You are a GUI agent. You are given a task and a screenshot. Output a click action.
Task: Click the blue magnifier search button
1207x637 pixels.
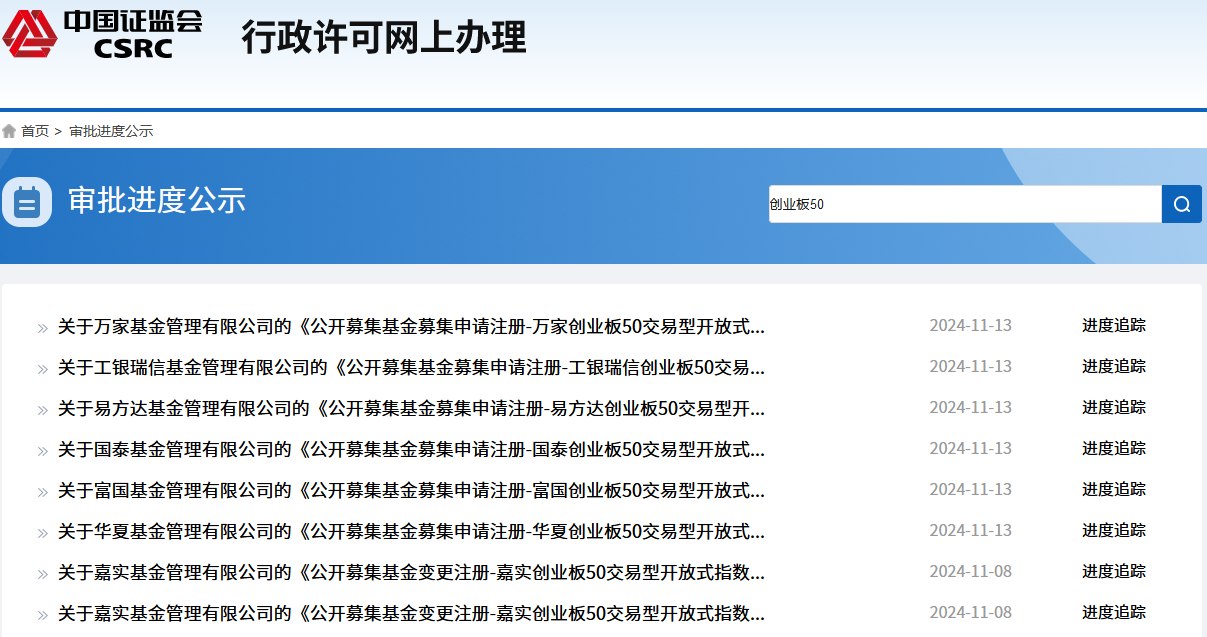pos(1182,204)
